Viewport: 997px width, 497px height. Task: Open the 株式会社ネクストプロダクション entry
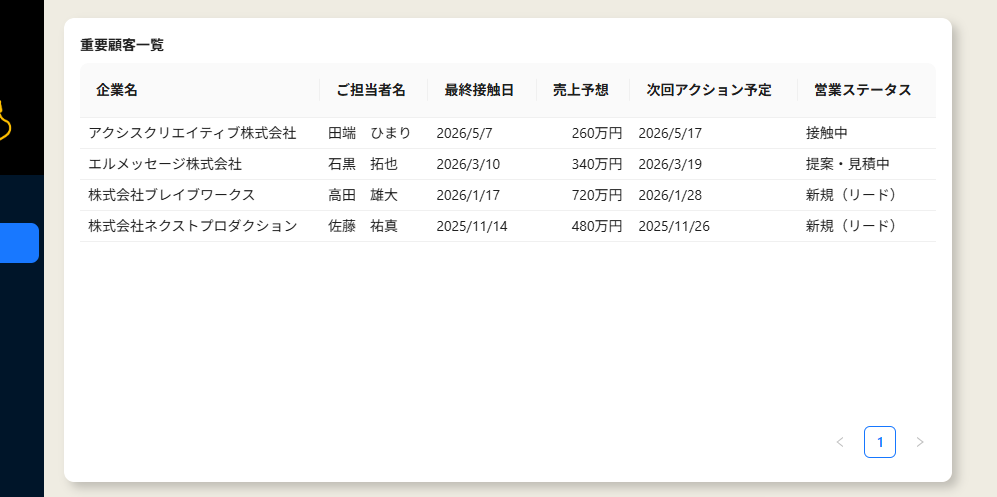pyautogui.click(x=192, y=226)
